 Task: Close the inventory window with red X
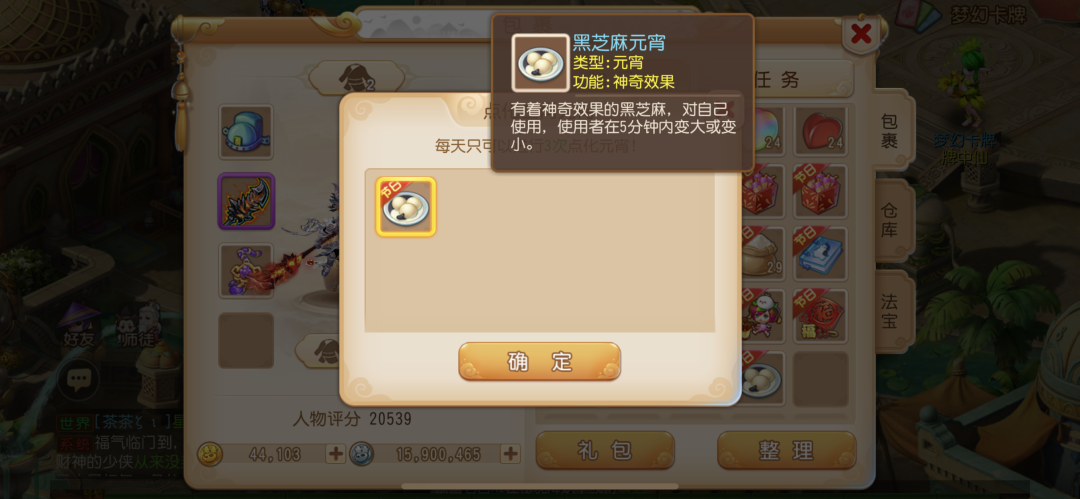[x=861, y=33]
